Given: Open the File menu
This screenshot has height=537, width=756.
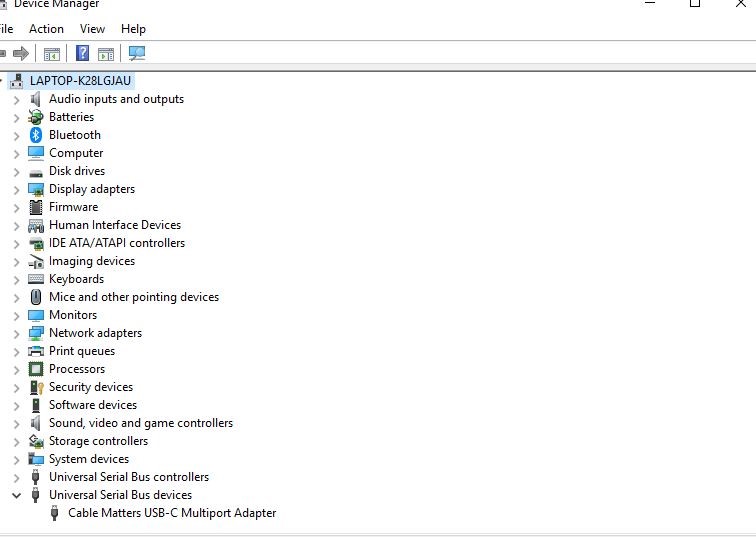Looking at the screenshot, I should [x=6, y=29].
